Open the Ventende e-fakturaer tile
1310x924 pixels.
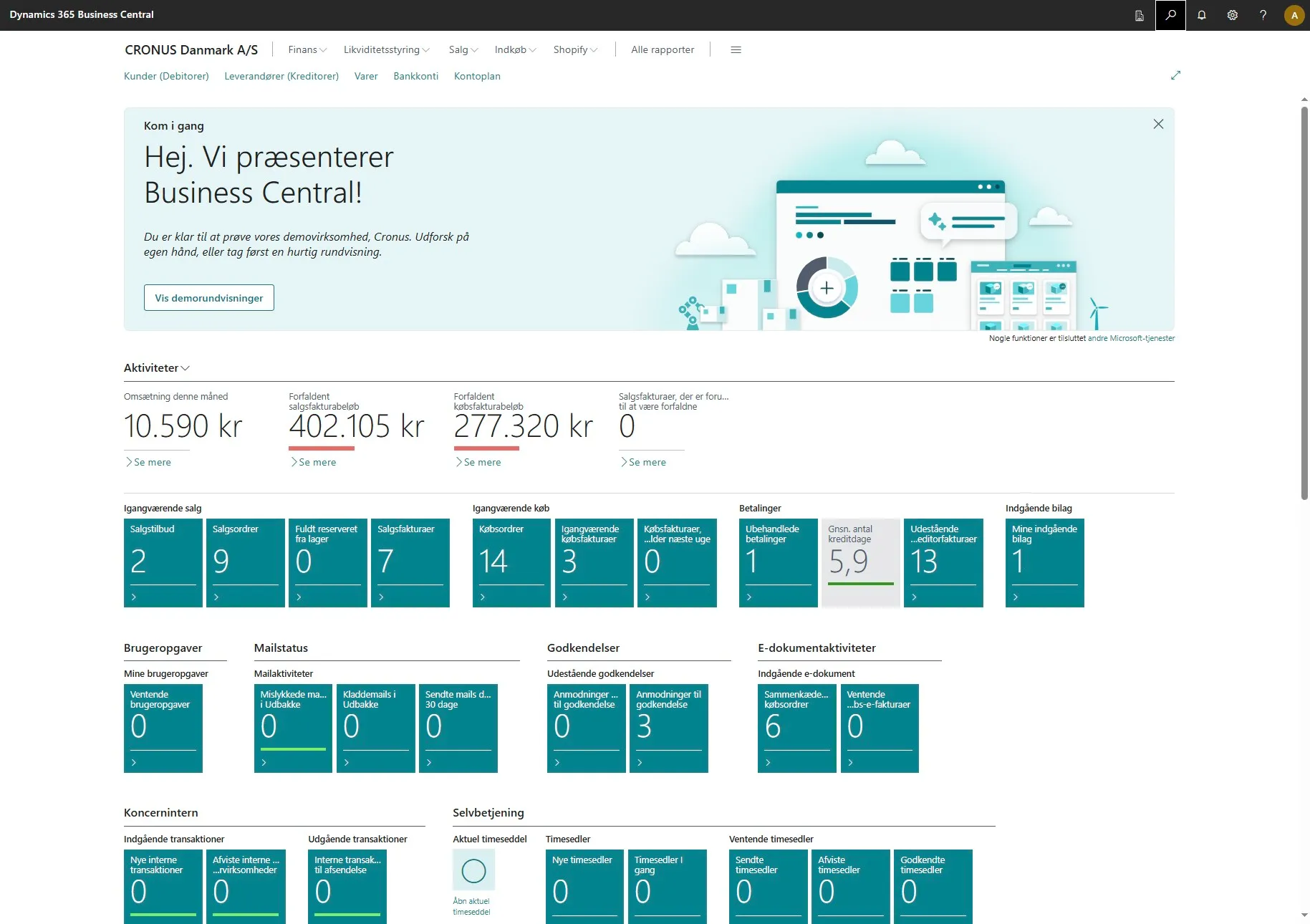coord(880,728)
